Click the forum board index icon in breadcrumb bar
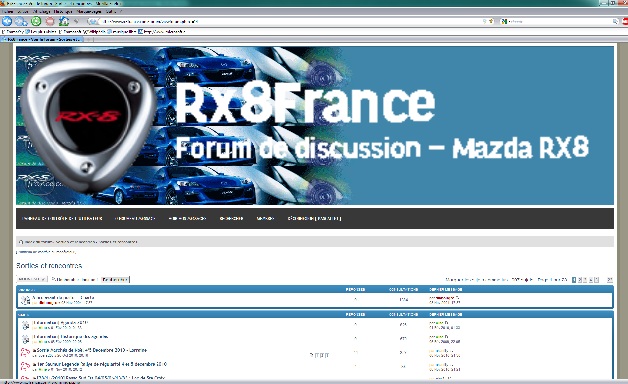The width and height of the screenshot is (628, 384). click(x=21, y=241)
